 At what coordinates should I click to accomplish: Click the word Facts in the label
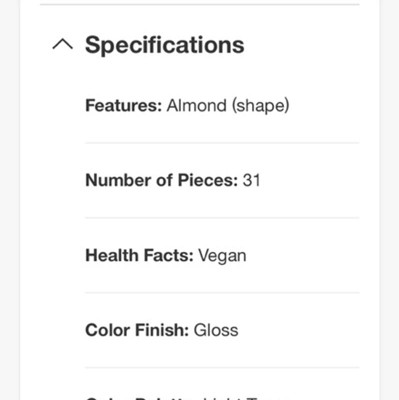168,255
